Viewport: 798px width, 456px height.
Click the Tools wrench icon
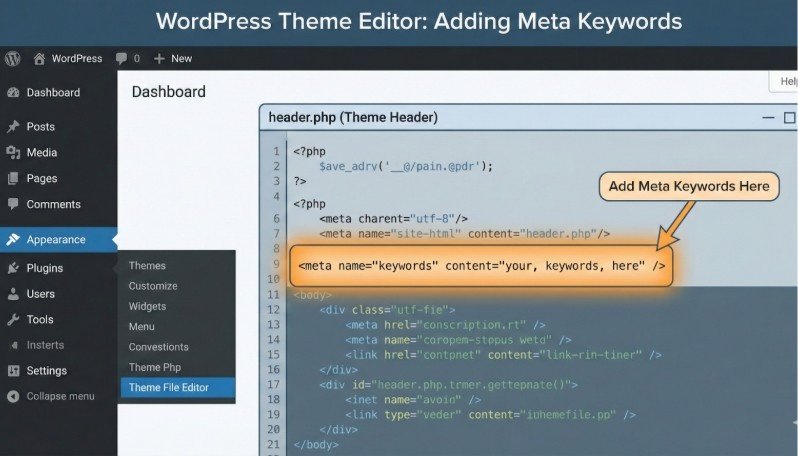tap(13, 319)
